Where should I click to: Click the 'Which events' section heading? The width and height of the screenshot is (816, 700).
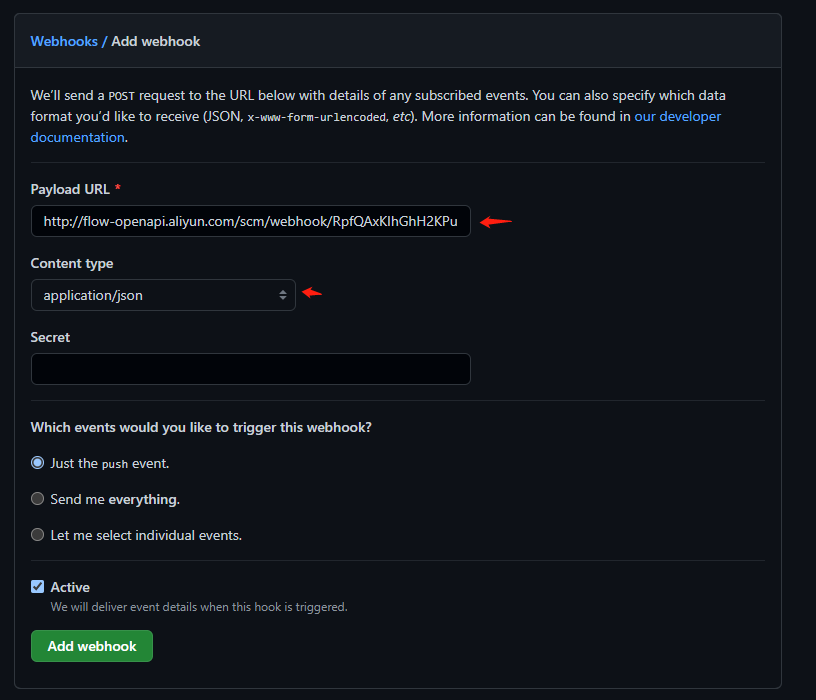pos(201,428)
